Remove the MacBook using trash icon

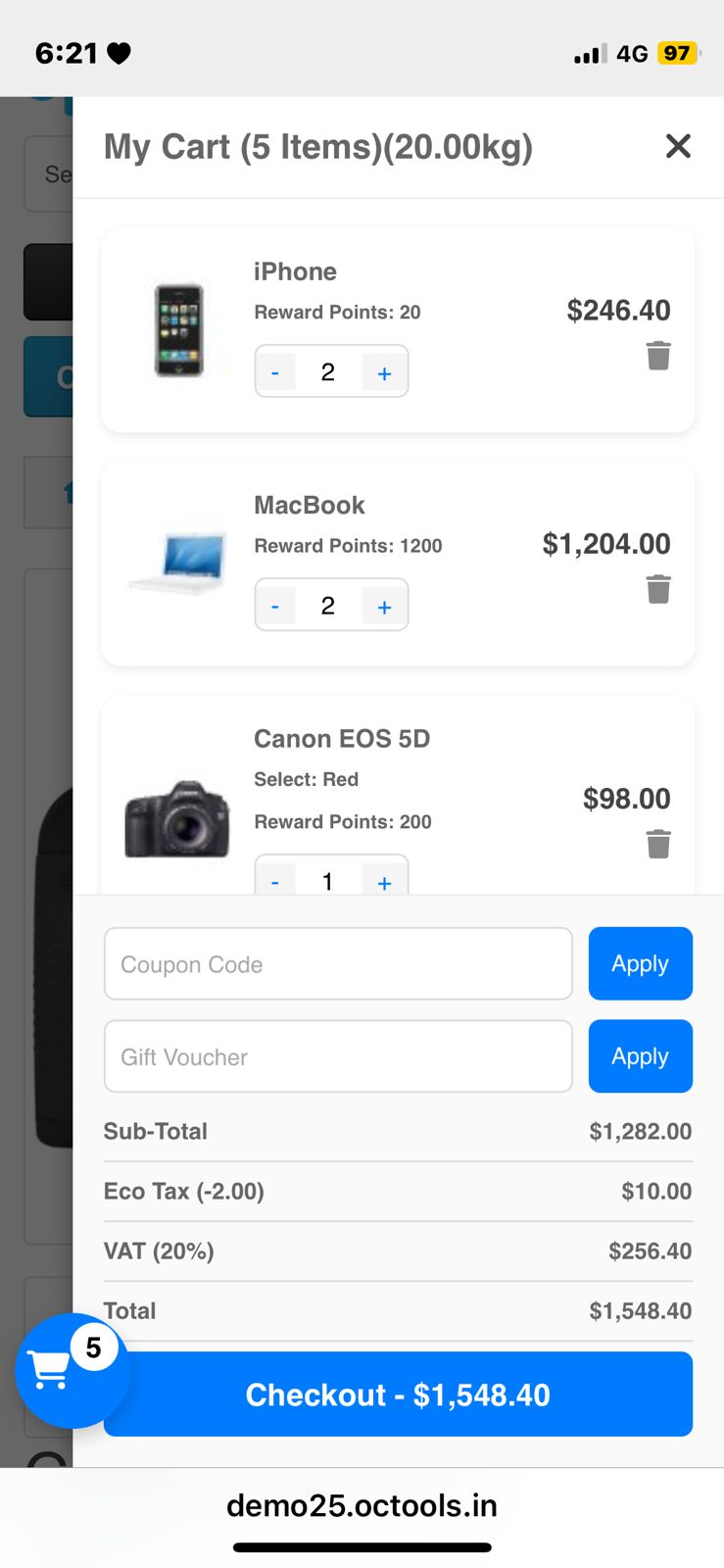(658, 589)
